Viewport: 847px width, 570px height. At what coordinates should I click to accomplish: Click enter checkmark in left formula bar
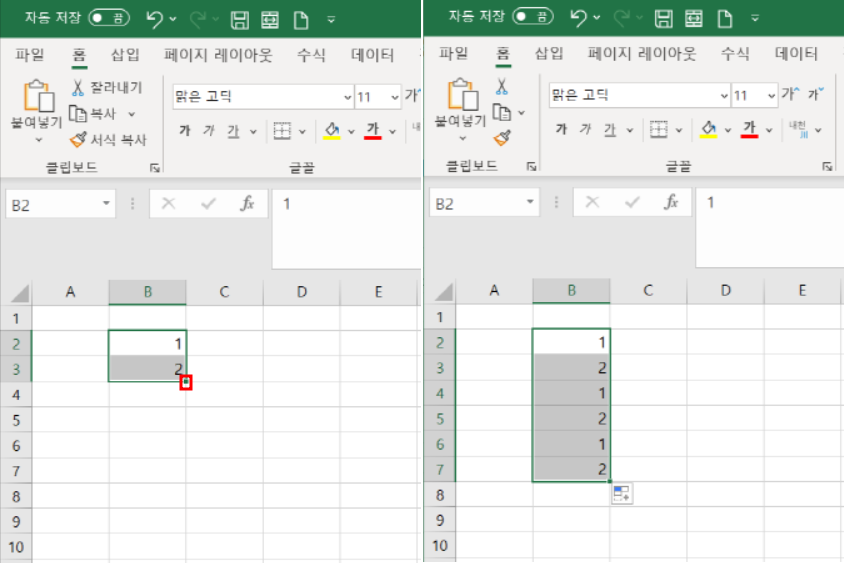coord(208,204)
